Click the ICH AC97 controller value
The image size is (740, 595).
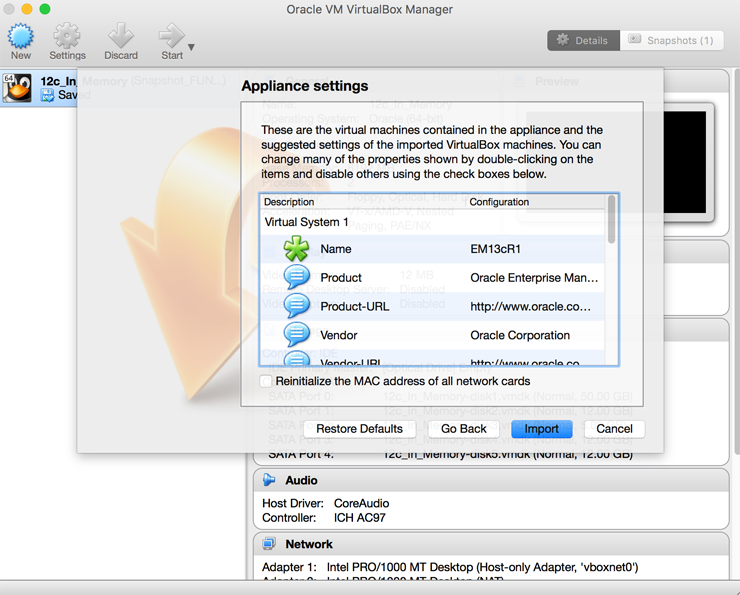[360, 518]
